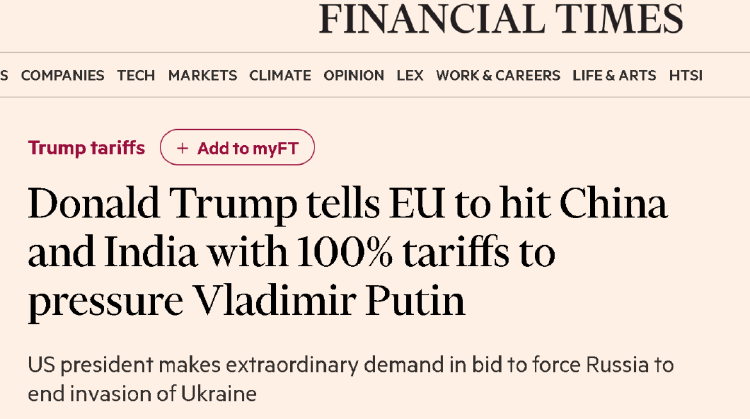Open the Trump tariffs topic link
750x419 pixels.
pyautogui.click(x=86, y=148)
